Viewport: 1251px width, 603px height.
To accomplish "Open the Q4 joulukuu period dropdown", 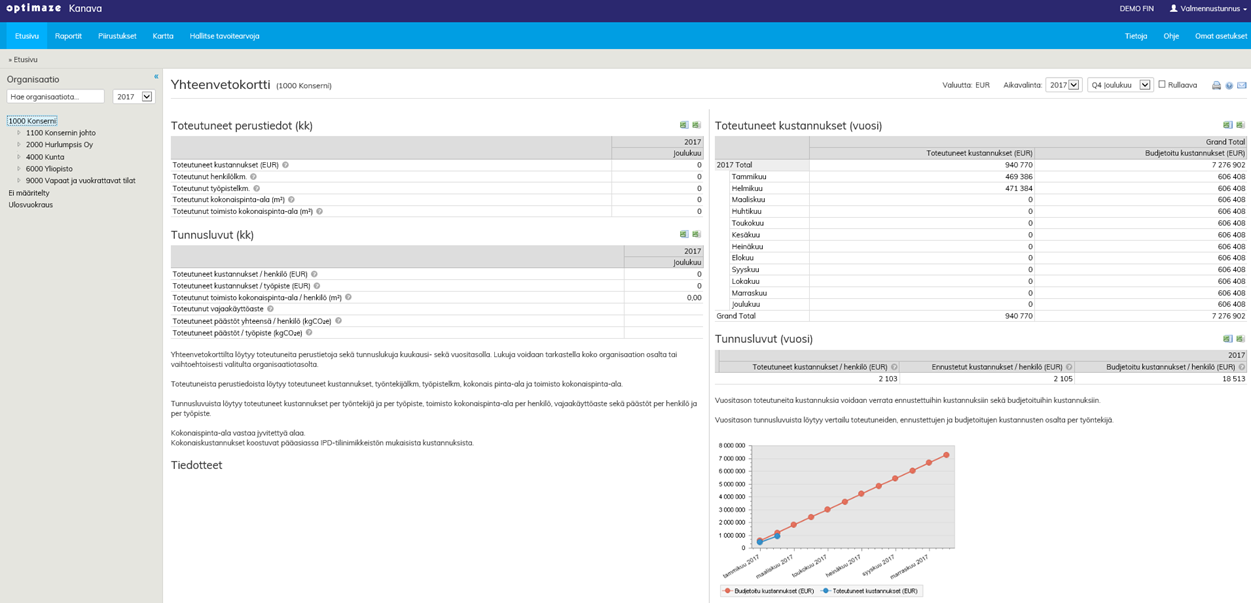I will pos(1119,85).
